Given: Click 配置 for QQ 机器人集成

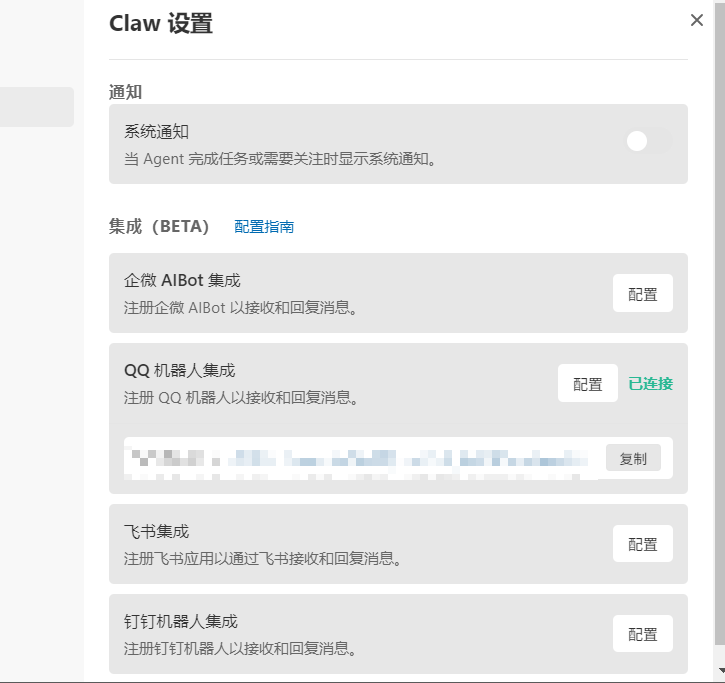Looking at the screenshot, I should click(587, 384).
